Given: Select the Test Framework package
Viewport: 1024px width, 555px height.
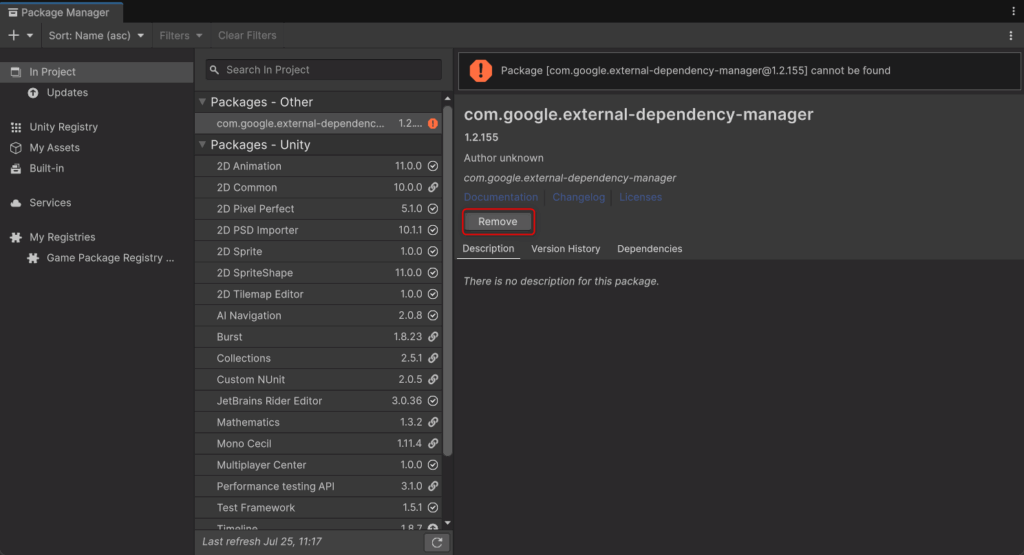Looking at the screenshot, I should 319,507.
